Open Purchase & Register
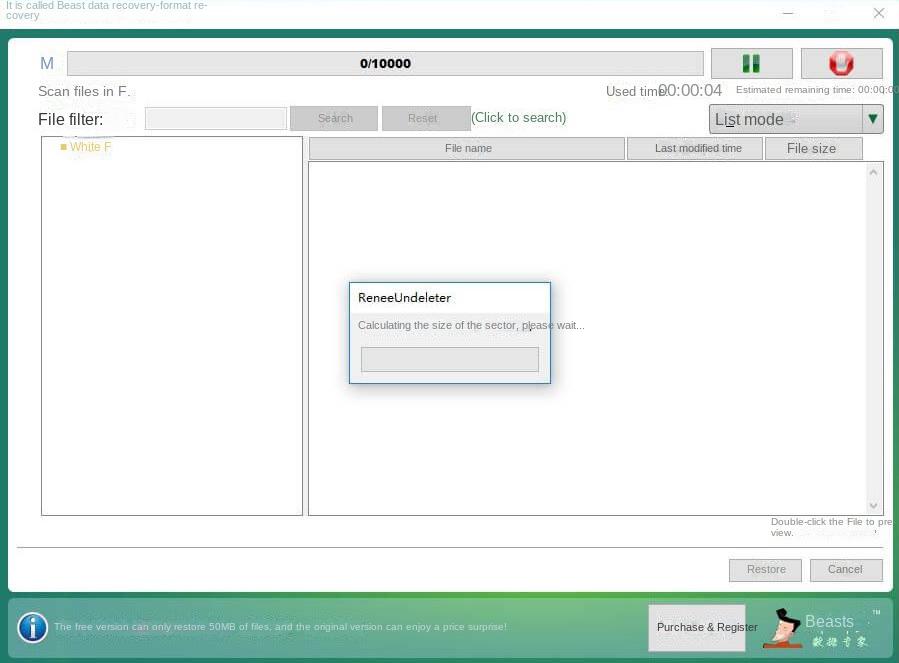Image resolution: width=899 pixels, height=663 pixels. pyautogui.click(x=706, y=627)
